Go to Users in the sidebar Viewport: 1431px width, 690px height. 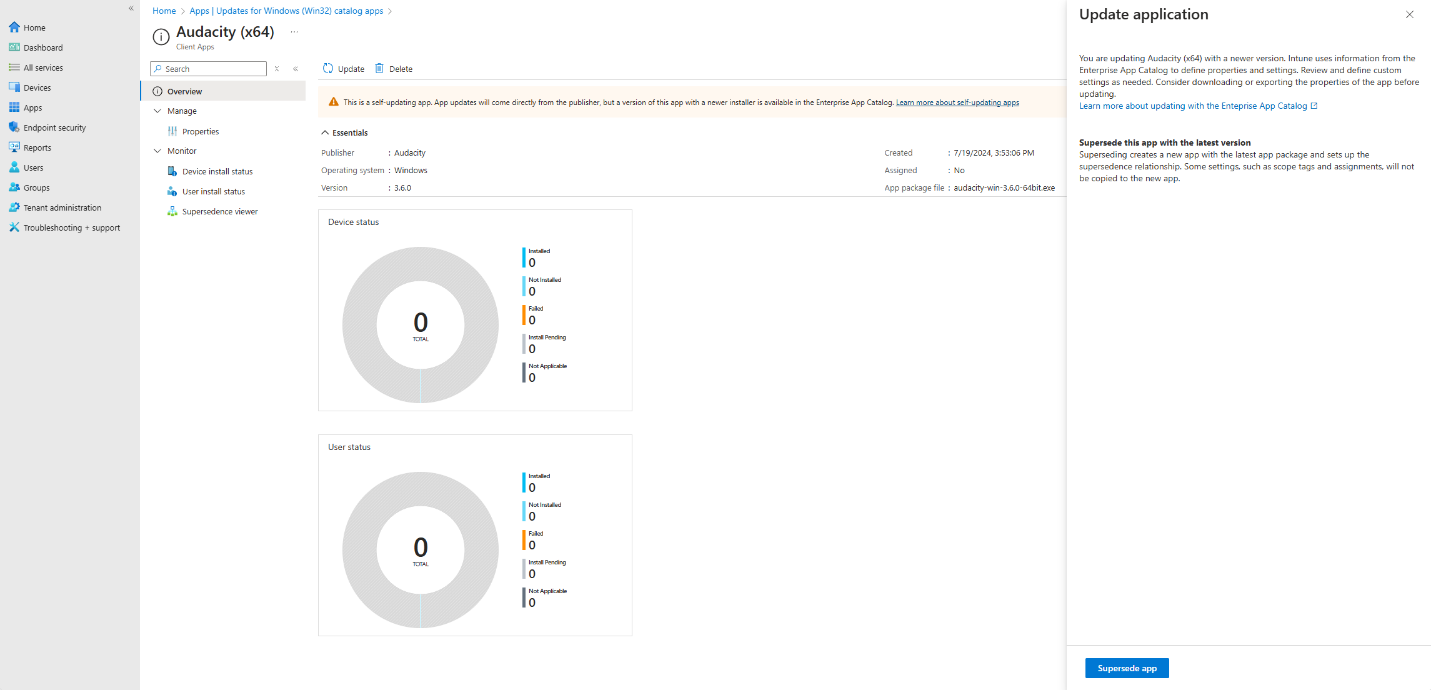(33, 168)
